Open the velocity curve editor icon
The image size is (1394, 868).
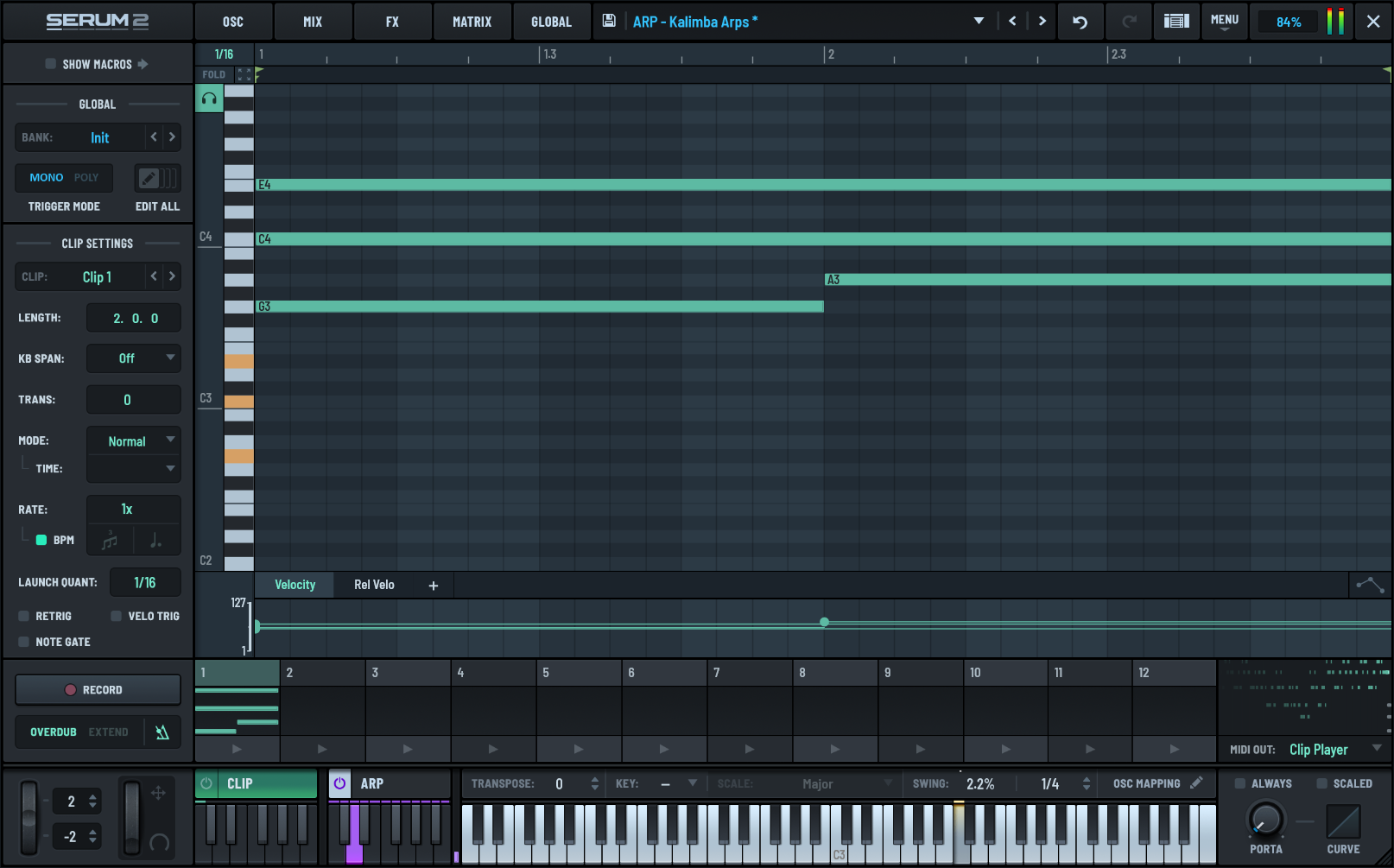pos(1370,585)
